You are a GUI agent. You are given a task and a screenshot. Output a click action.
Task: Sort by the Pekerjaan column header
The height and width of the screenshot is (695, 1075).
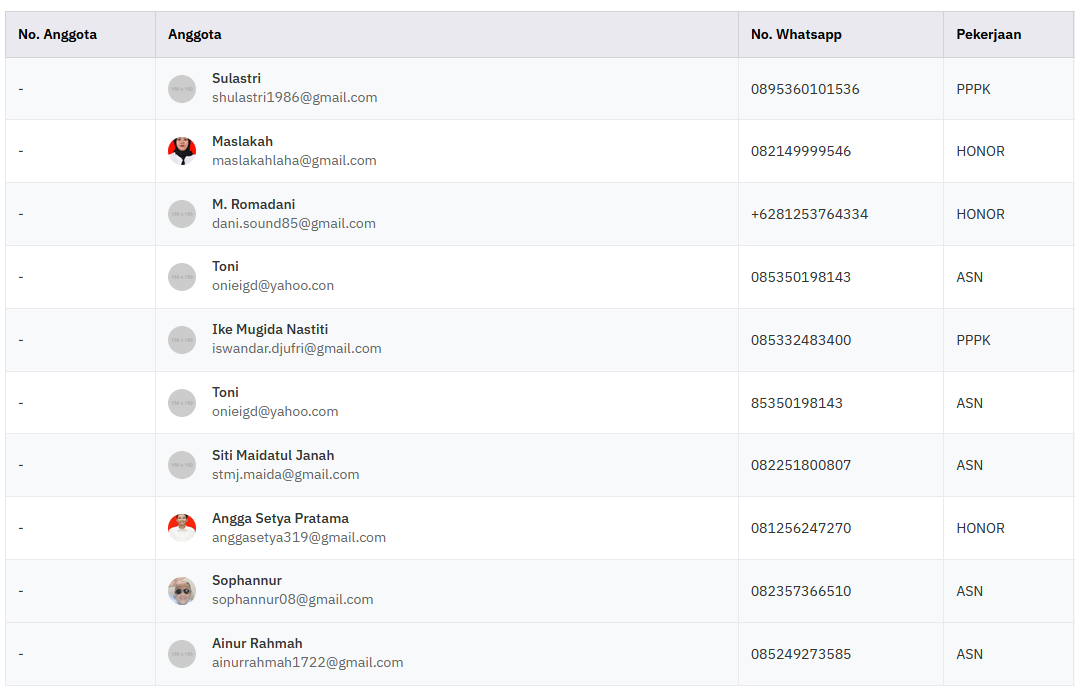(988, 34)
